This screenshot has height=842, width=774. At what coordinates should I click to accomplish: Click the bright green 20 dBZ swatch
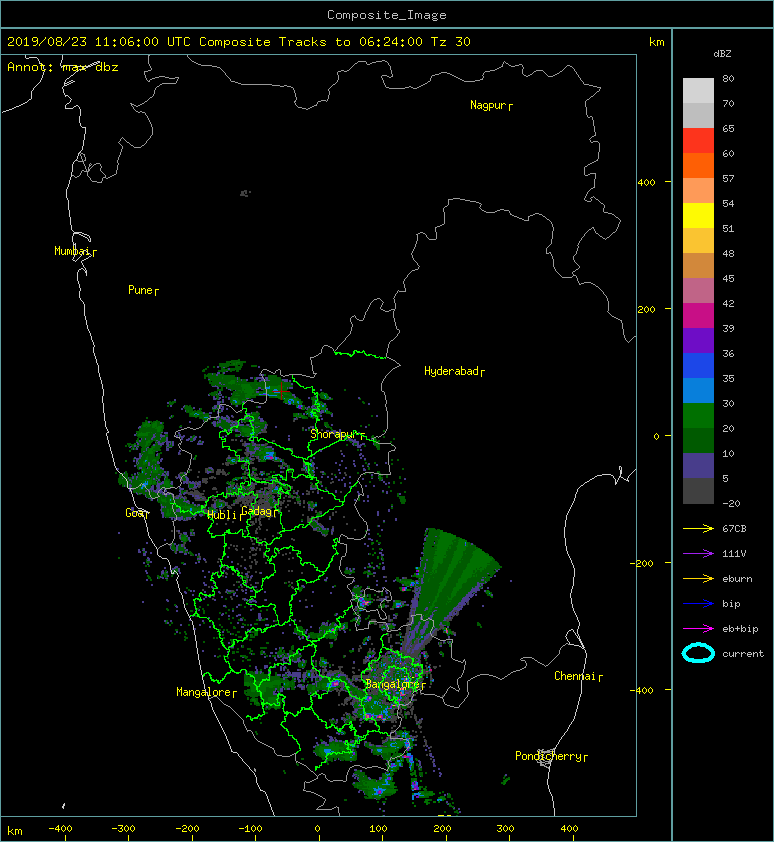coord(698,415)
